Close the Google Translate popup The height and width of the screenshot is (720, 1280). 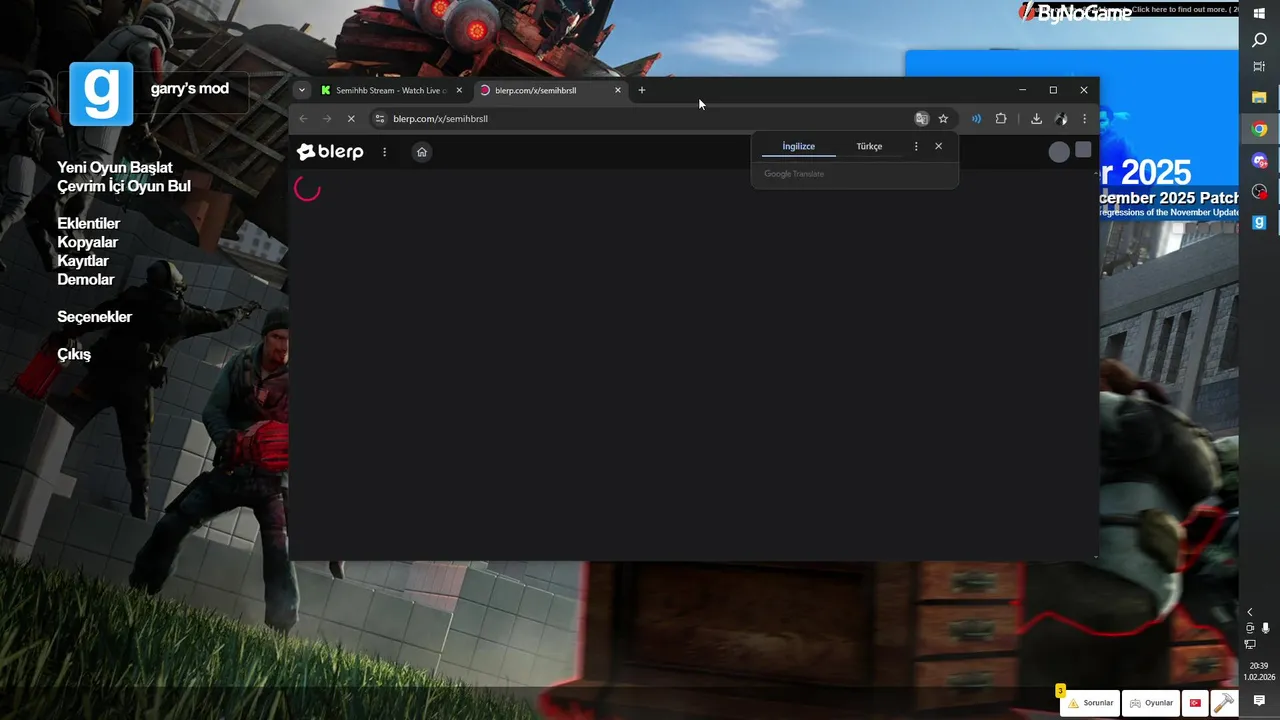pos(938,146)
